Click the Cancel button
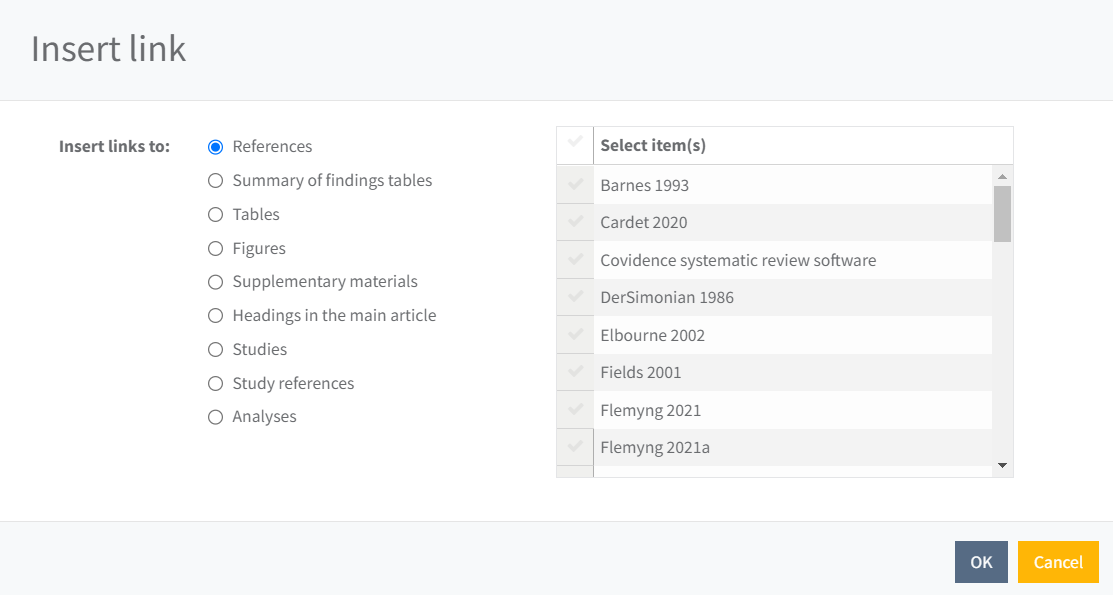The height and width of the screenshot is (595, 1113). (1058, 562)
